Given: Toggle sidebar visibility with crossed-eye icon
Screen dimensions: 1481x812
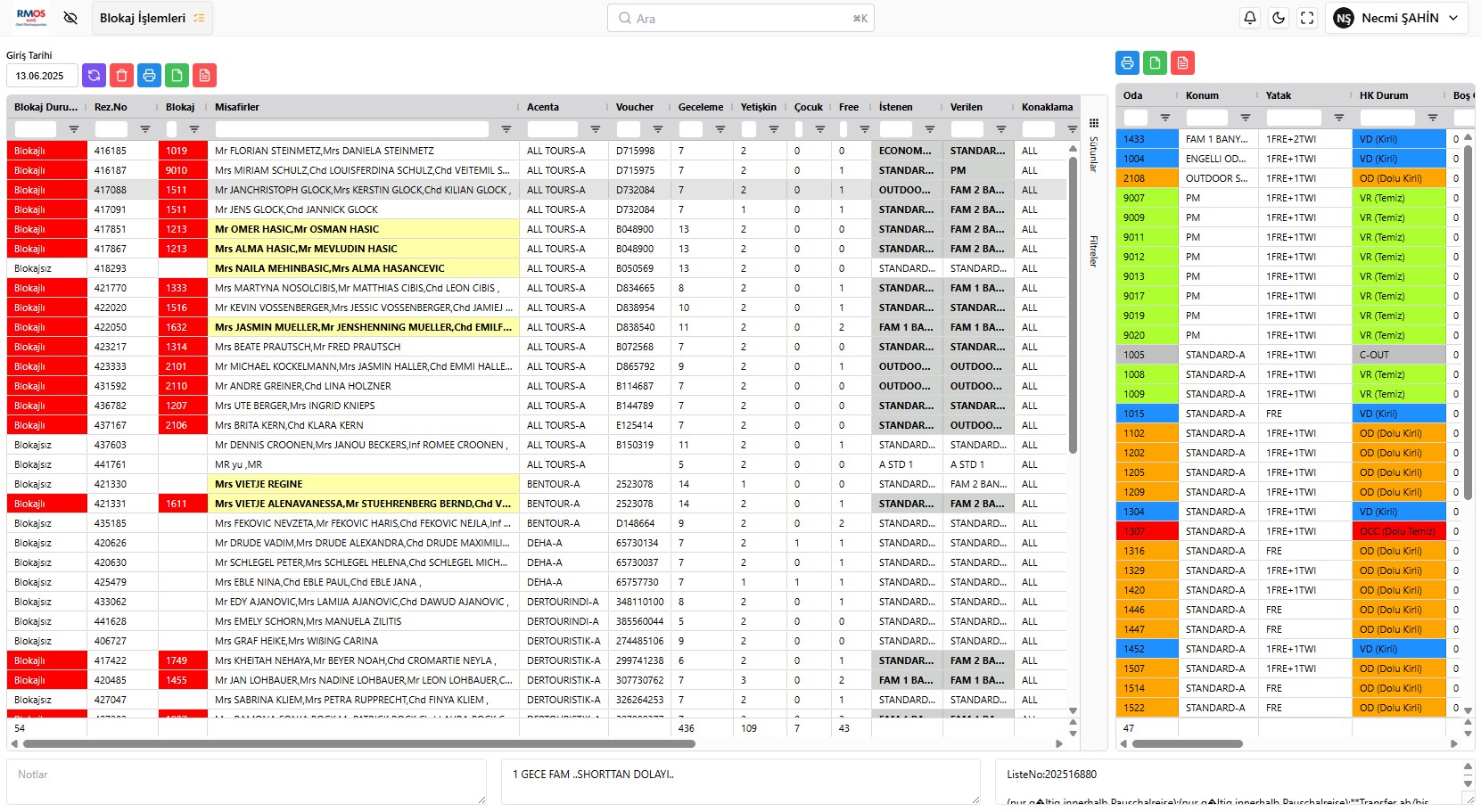Looking at the screenshot, I should click(x=70, y=18).
